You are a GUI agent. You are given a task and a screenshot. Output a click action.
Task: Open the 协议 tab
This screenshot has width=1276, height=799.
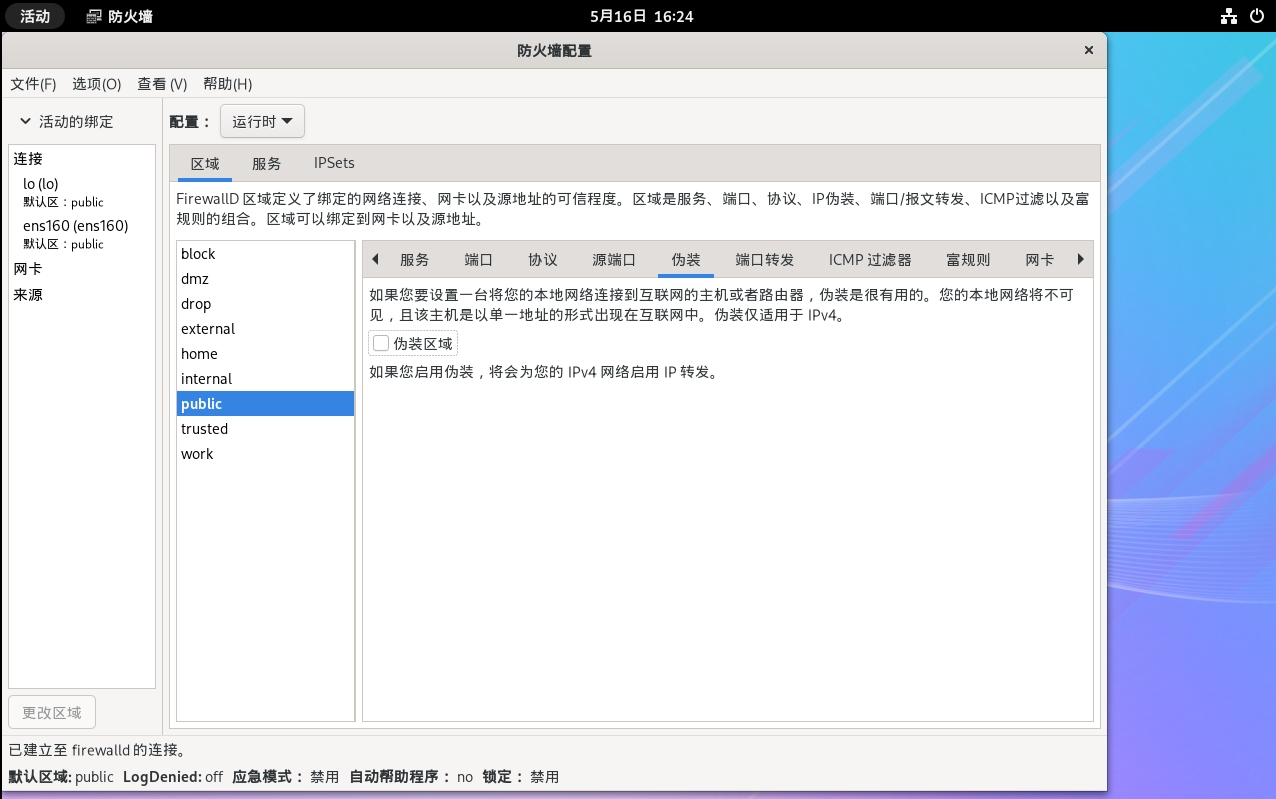pos(542,259)
